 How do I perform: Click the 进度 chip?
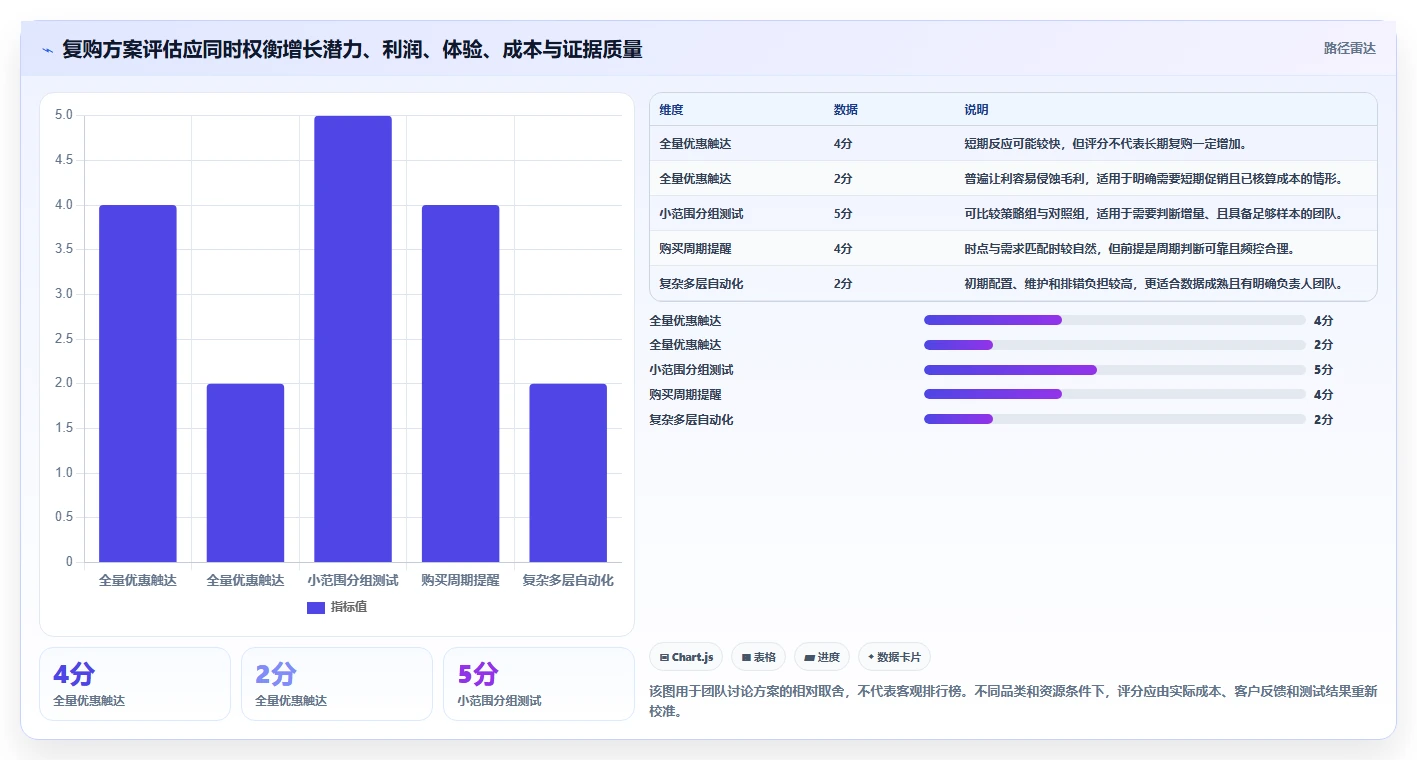coord(822,657)
